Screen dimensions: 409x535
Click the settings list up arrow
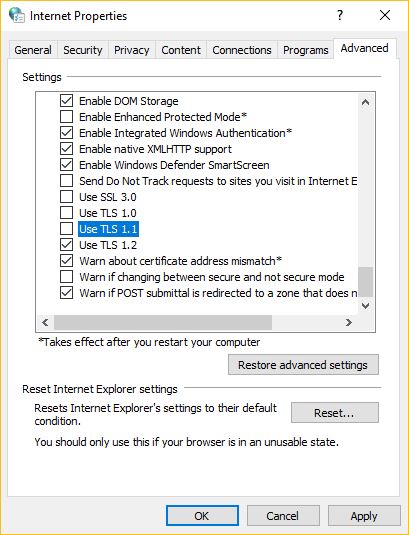(x=365, y=102)
